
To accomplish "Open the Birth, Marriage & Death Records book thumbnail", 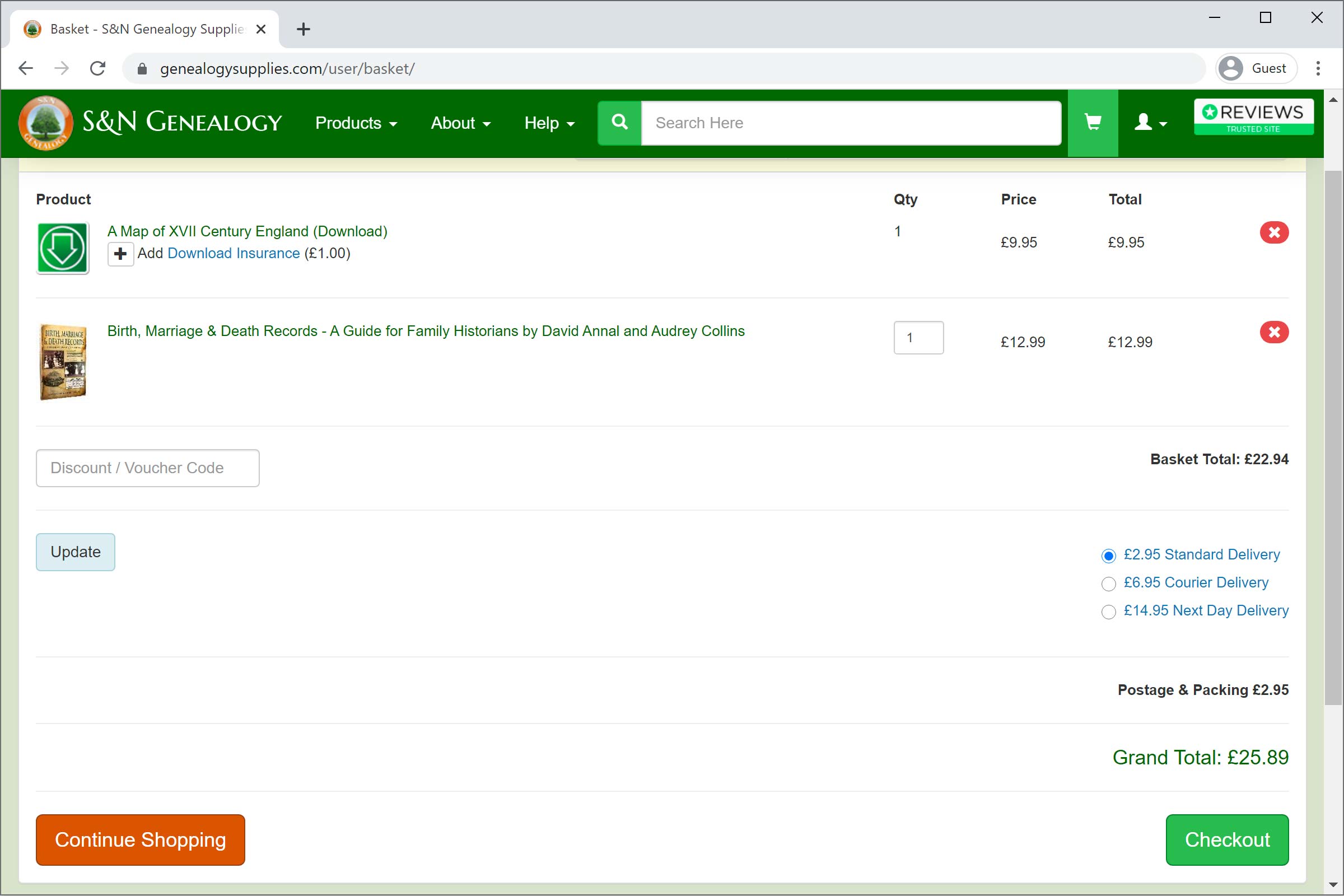I will [x=63, y=361].
